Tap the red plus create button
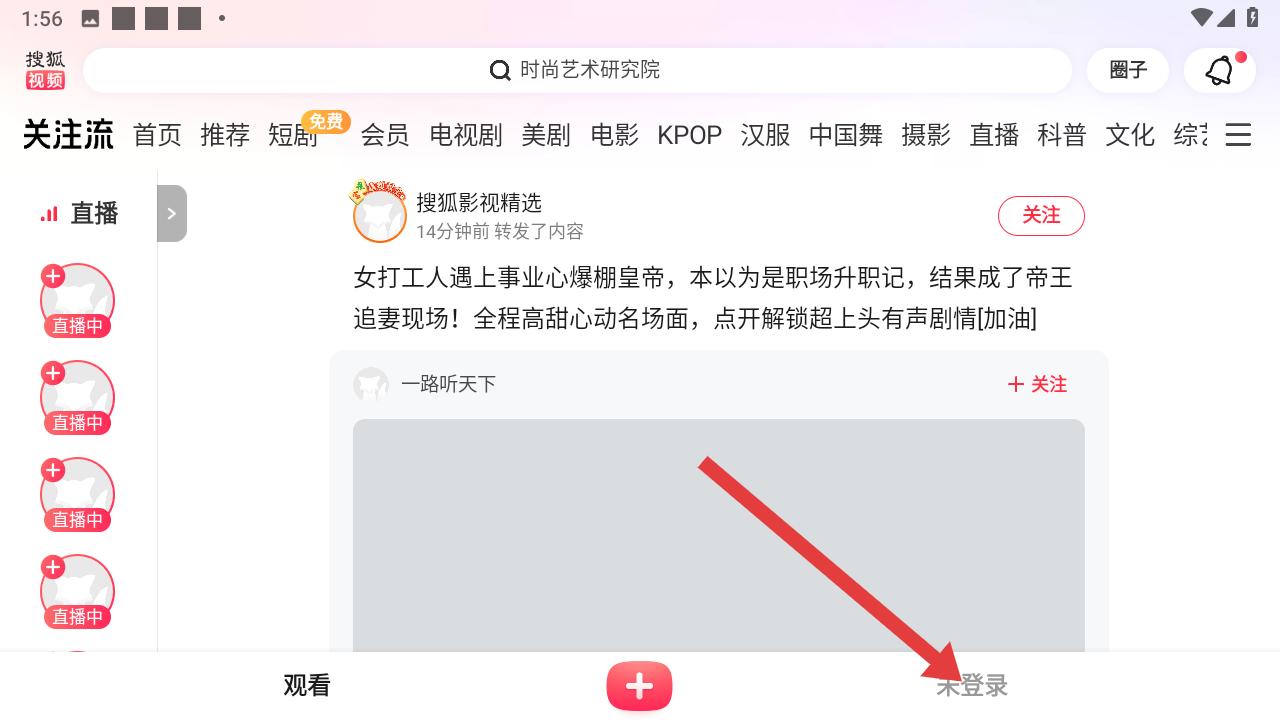Image resolution: width=1280 pixels, height=720 pixels. coord(639,686)
